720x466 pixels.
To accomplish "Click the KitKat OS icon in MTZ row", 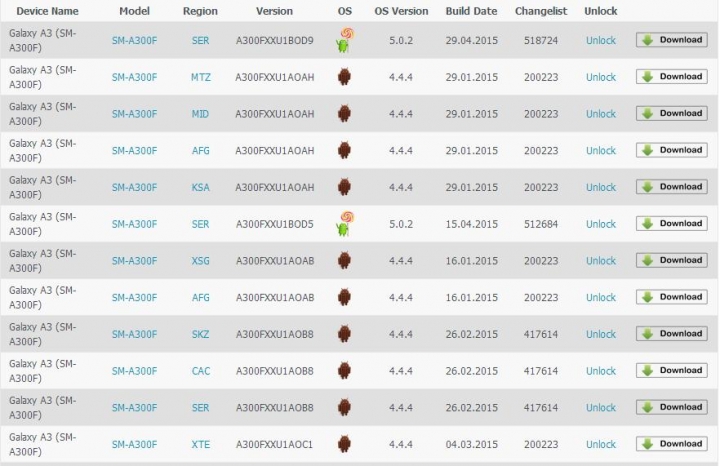I will (344, 77).
